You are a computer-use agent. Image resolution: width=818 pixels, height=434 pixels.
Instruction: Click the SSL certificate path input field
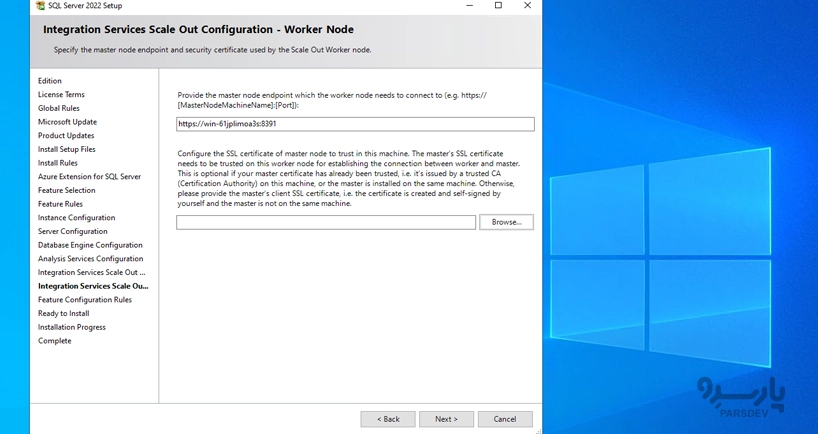(x=326, y=222)
